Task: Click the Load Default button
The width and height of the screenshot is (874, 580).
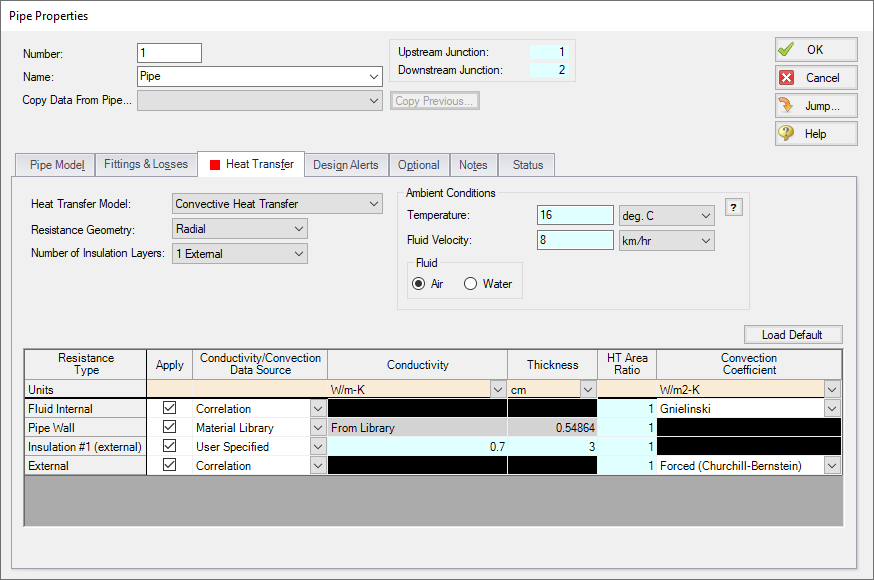Action: click(x=793, y=335)
